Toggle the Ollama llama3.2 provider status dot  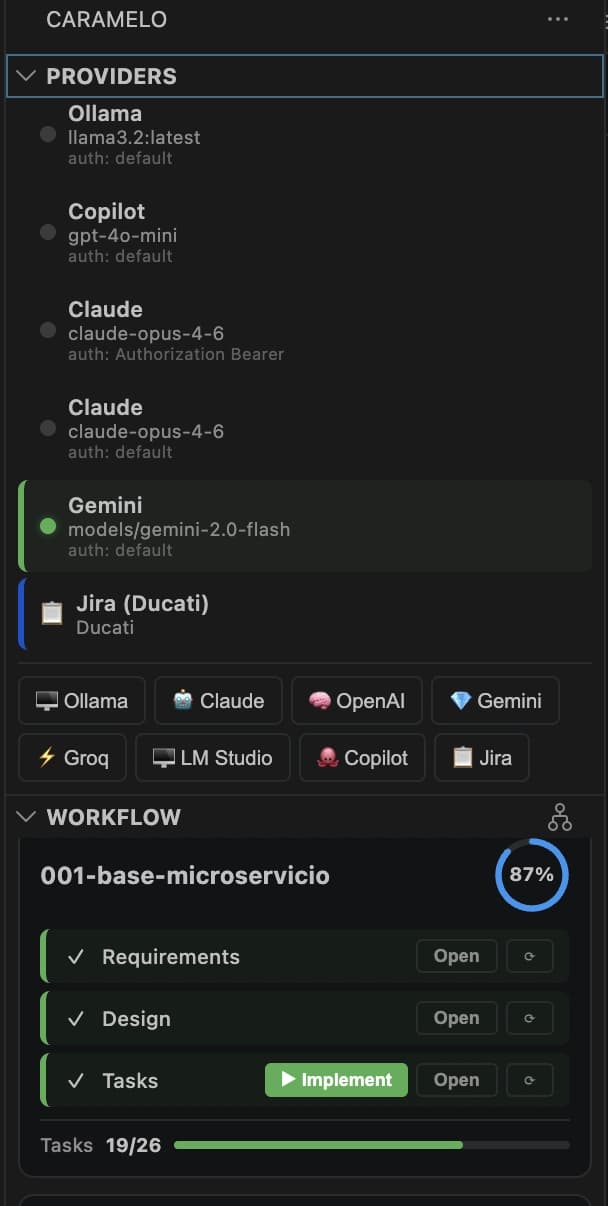(x=47, y=135)
